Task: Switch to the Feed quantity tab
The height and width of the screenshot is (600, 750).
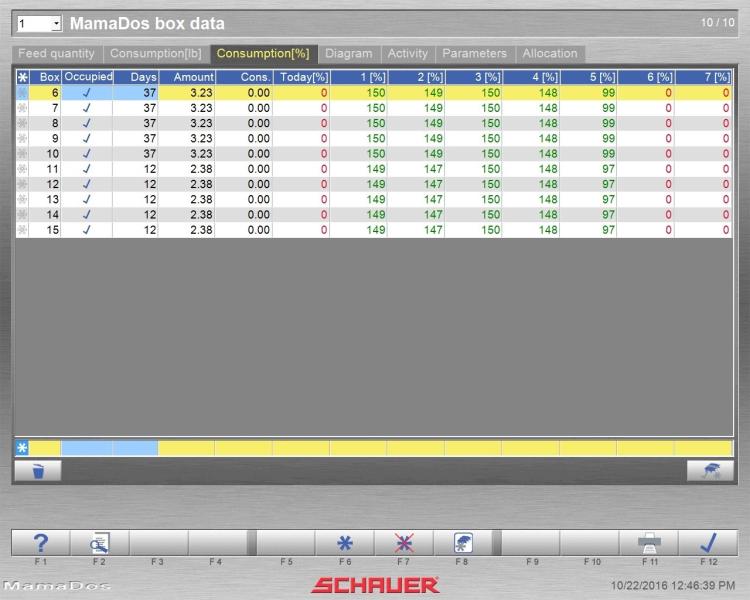Action: 57,54
